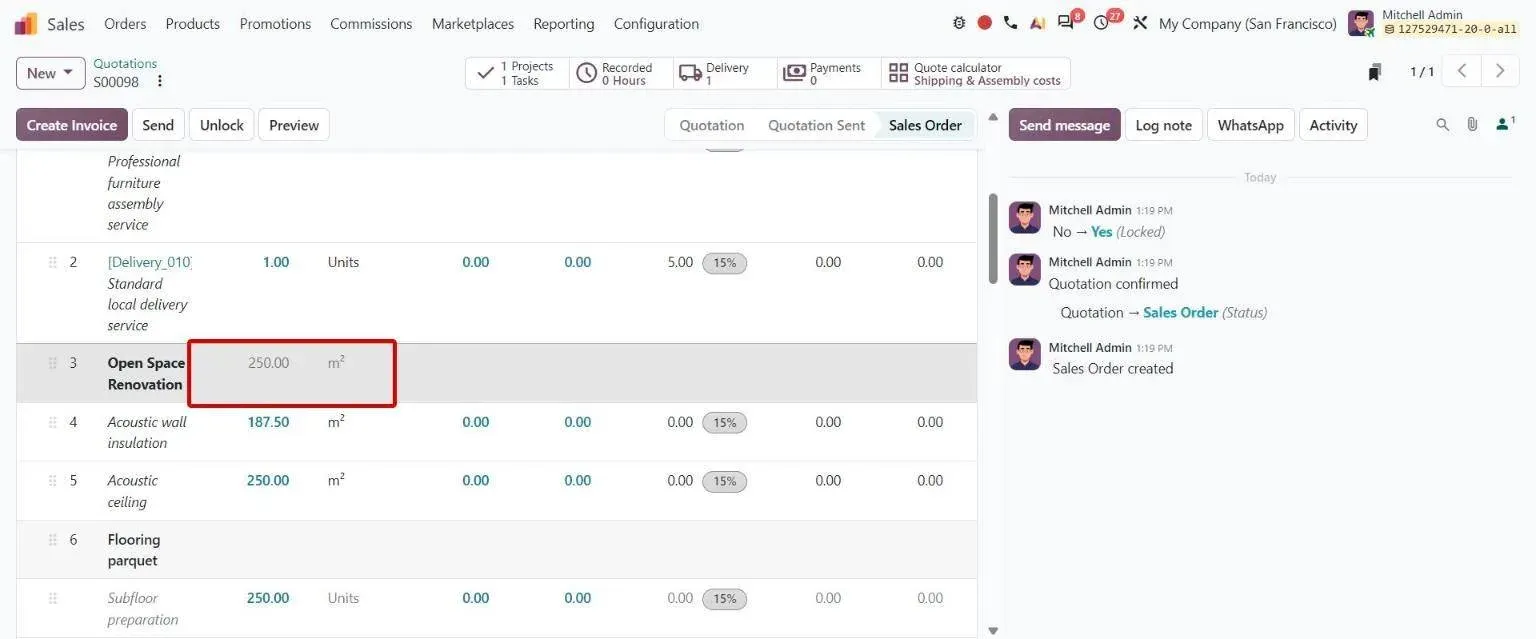Open the three-dot actions menu beside S00098
The width and height of the screenshot is (1536, 639).
coord(159,82)
